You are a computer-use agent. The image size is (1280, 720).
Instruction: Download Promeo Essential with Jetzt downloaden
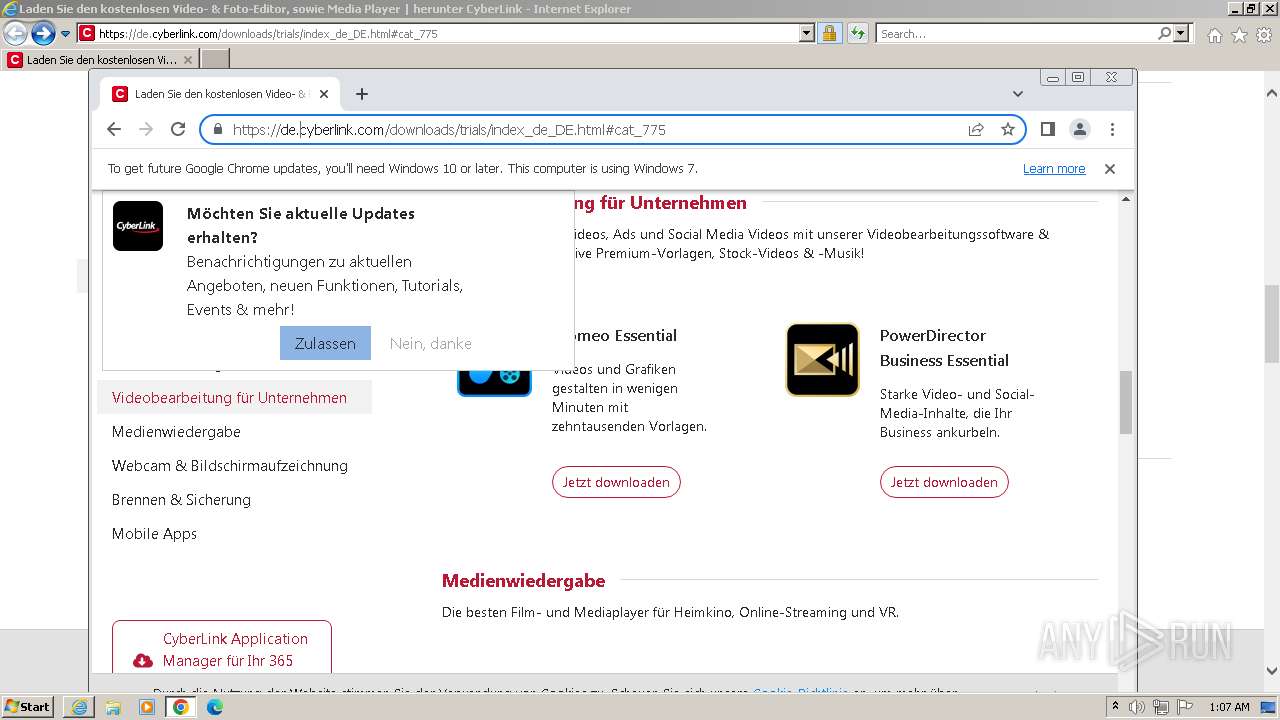[x=616, y=482]
